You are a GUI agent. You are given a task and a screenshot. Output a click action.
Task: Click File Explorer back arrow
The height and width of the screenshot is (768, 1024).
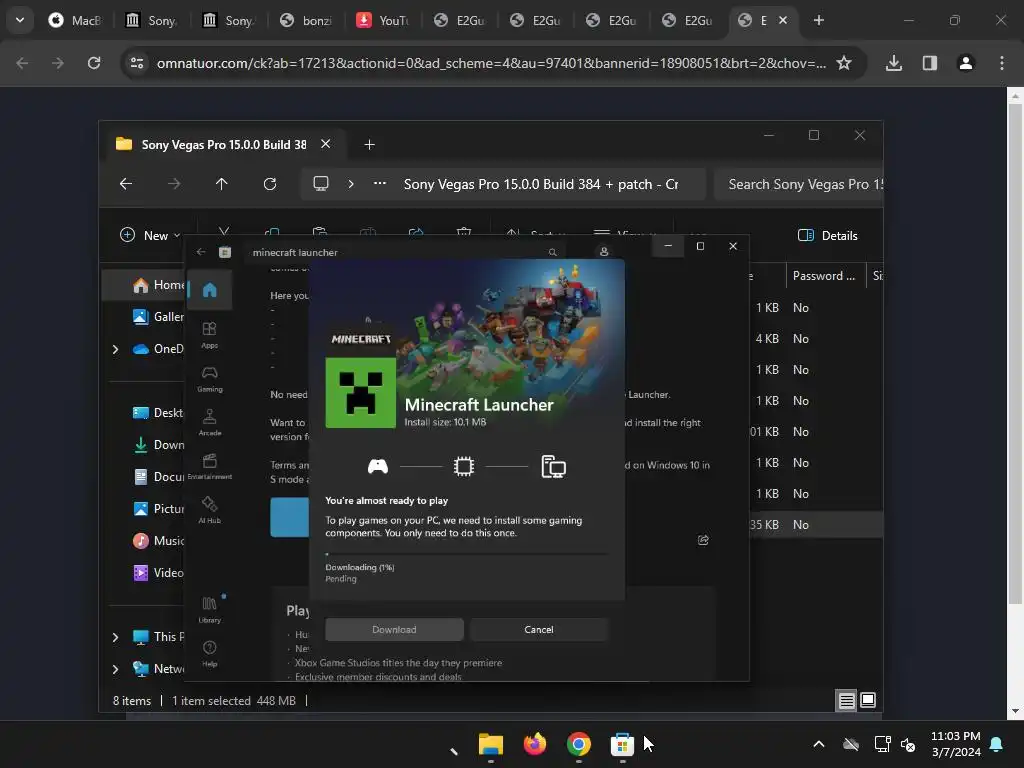coord(126,184)
